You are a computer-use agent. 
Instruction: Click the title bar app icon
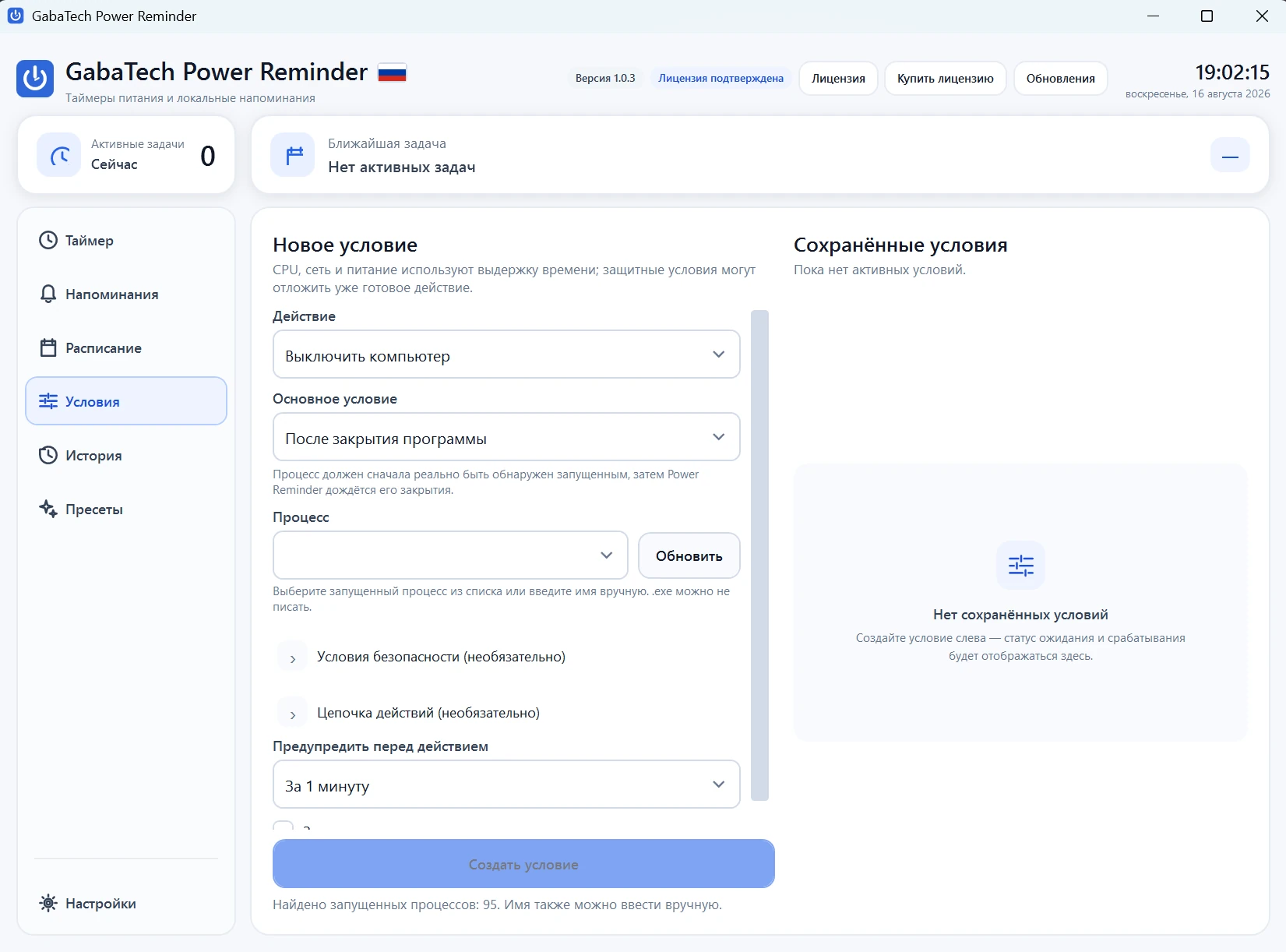(x=16, y=16)
